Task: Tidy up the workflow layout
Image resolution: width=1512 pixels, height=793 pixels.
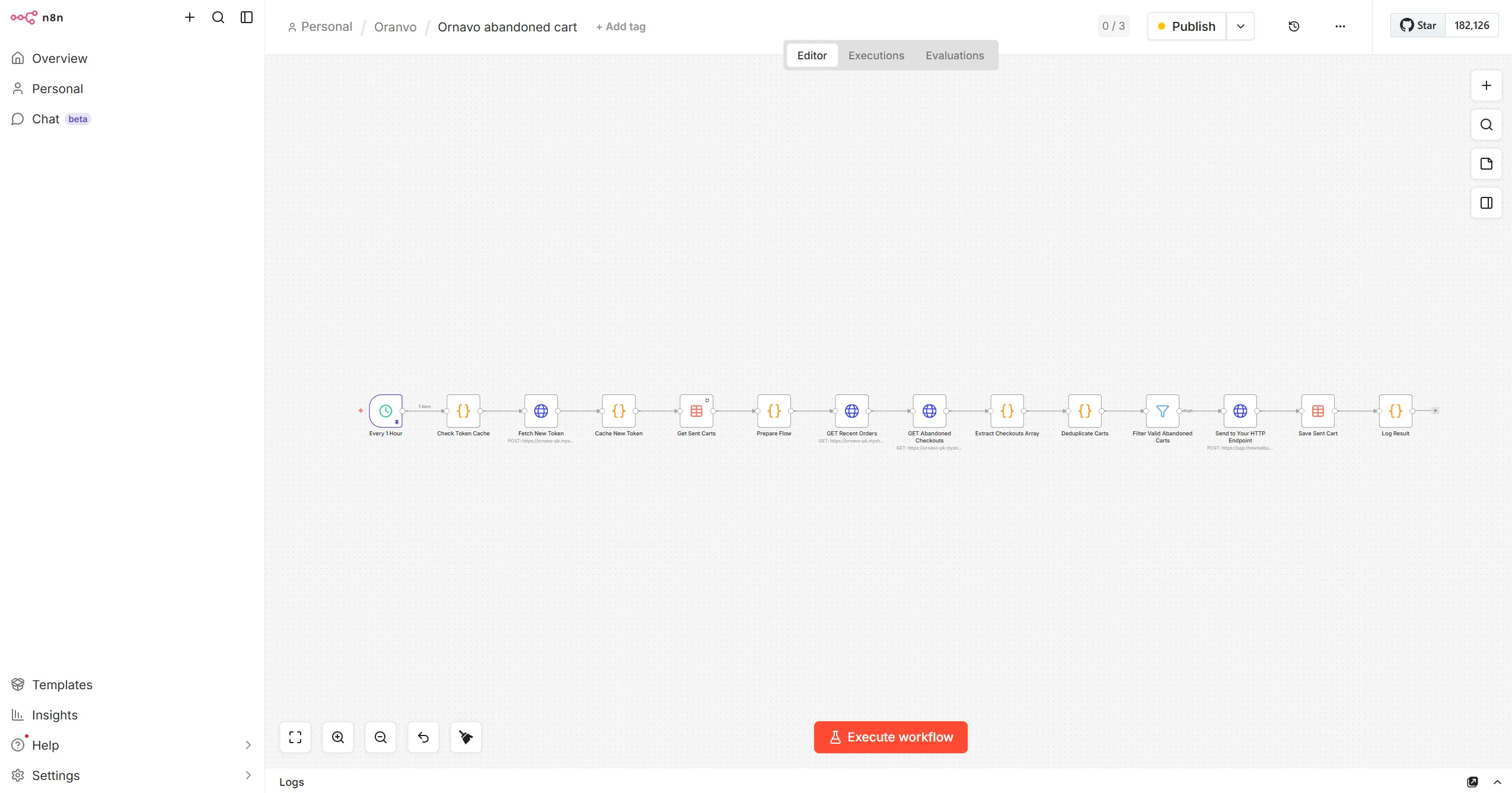Action: pos(465,737)
